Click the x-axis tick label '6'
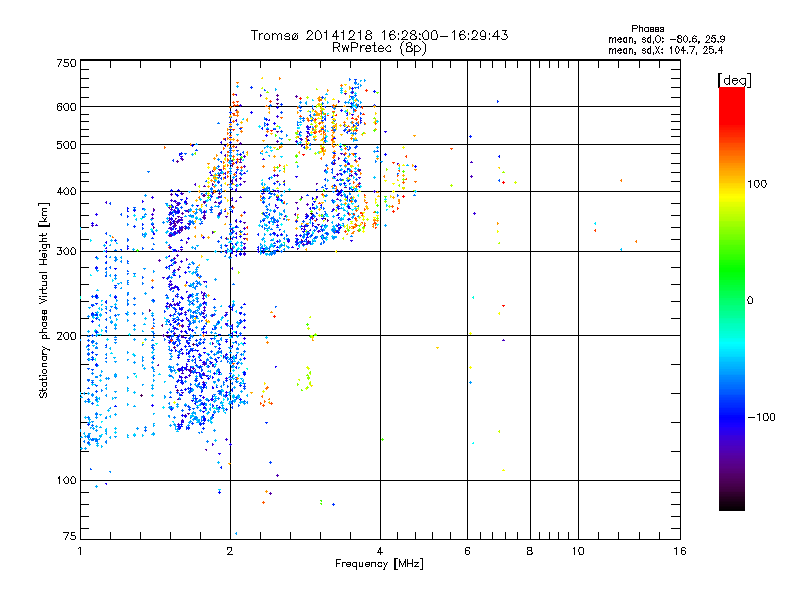 click(467, 551)
